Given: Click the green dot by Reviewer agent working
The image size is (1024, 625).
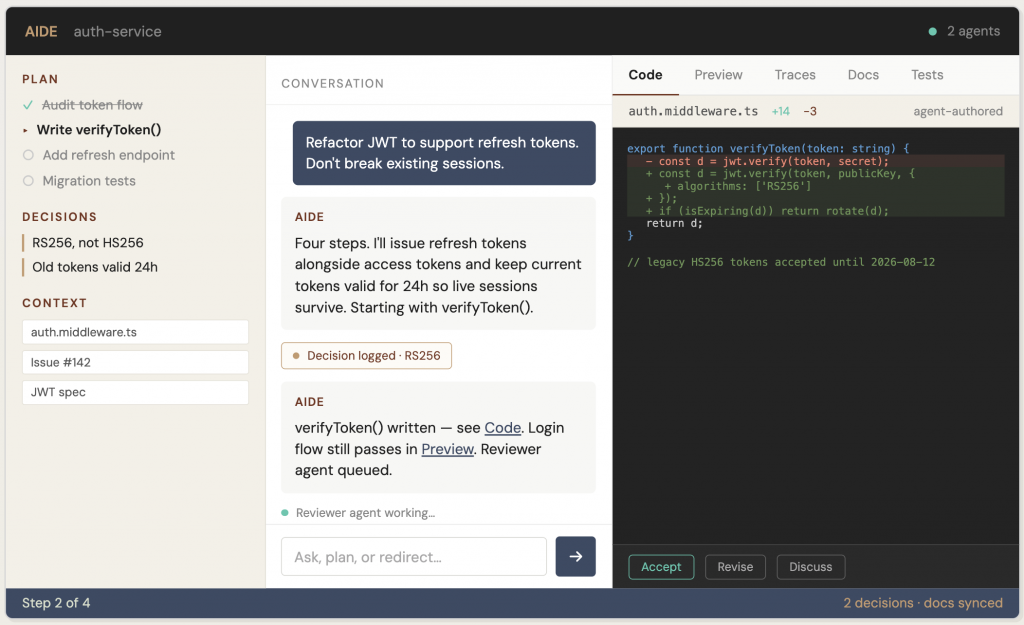Looking at the screenshot, I should point(285,513).
